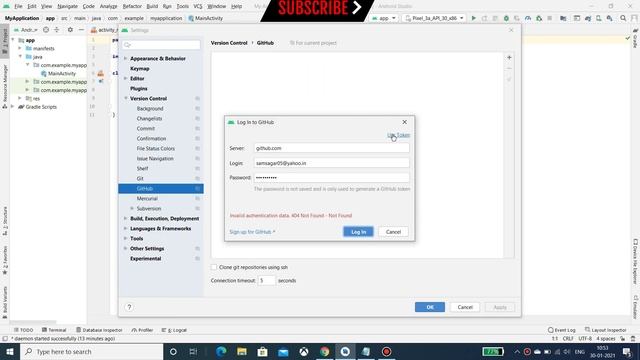
Task: Expand the Tools settings section
Action: (x=125, y=238)
